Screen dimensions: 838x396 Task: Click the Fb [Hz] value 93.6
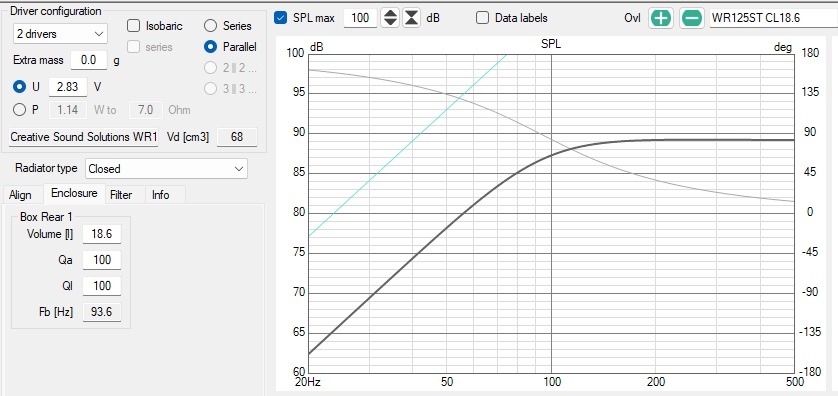[102, 312]
